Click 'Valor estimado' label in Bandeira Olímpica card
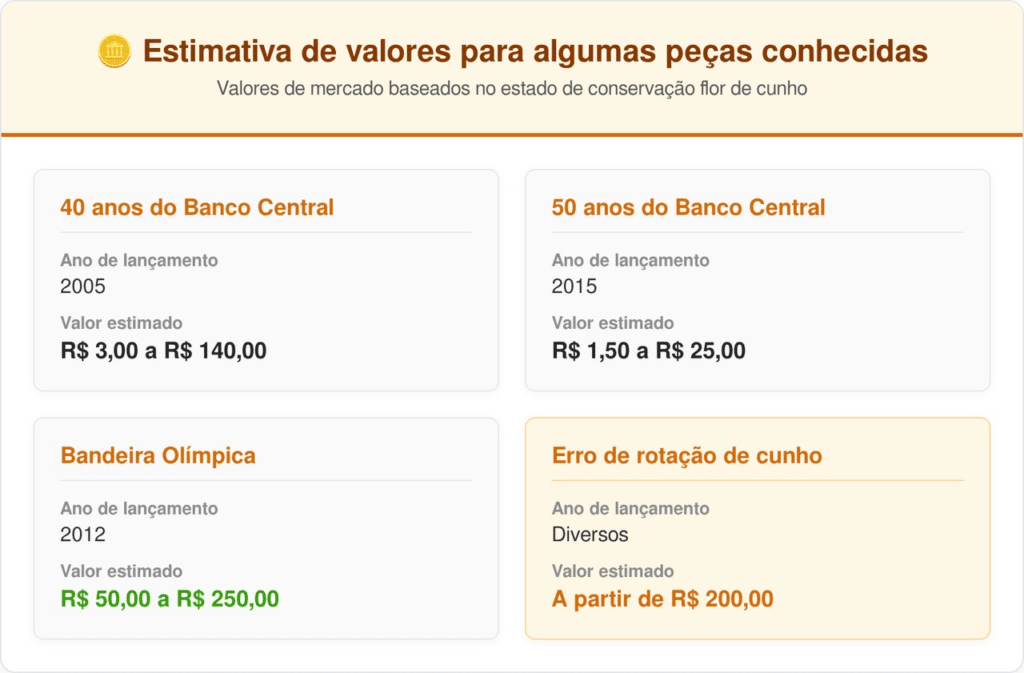1024x673 pixels. (x=121, y=572)
